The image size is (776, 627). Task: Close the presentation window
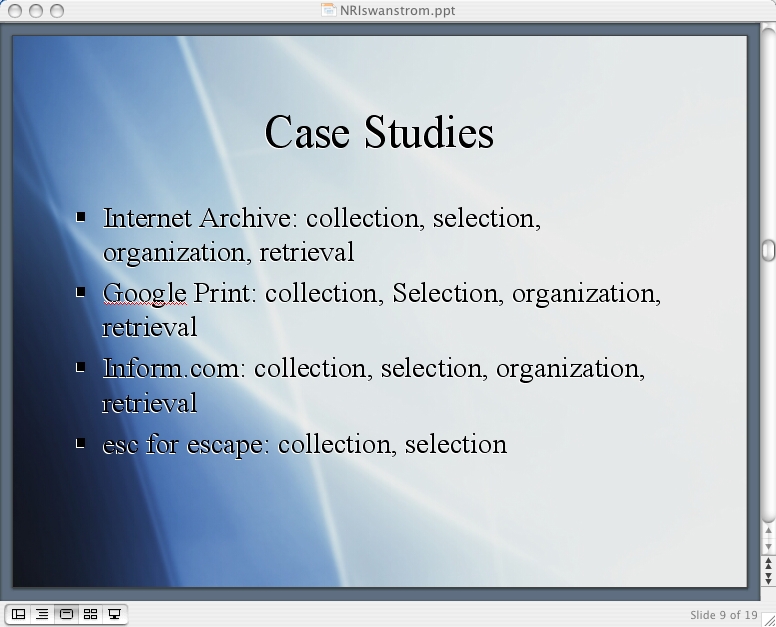tap(15, 10)
